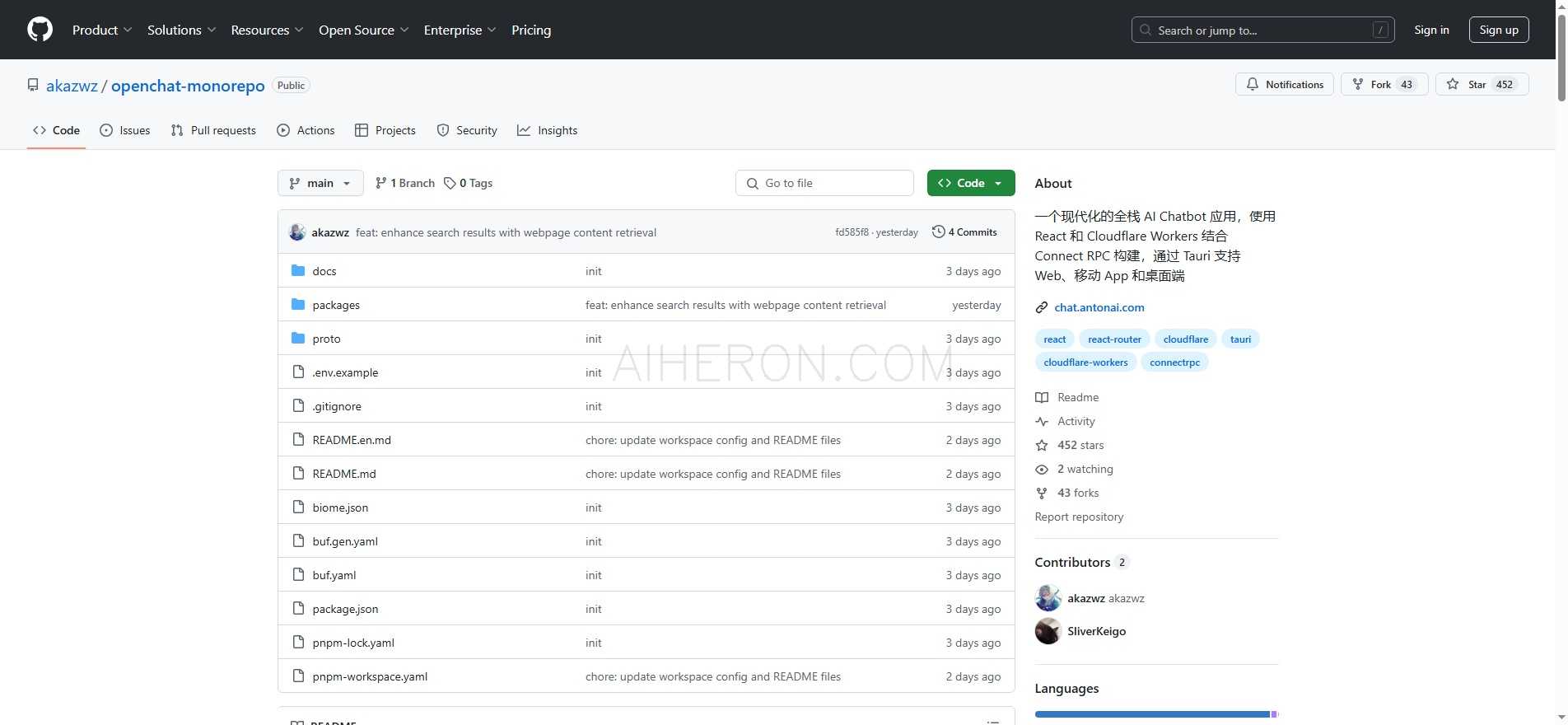Open the chat.antonai.com link

click(x=1099, y=307)
